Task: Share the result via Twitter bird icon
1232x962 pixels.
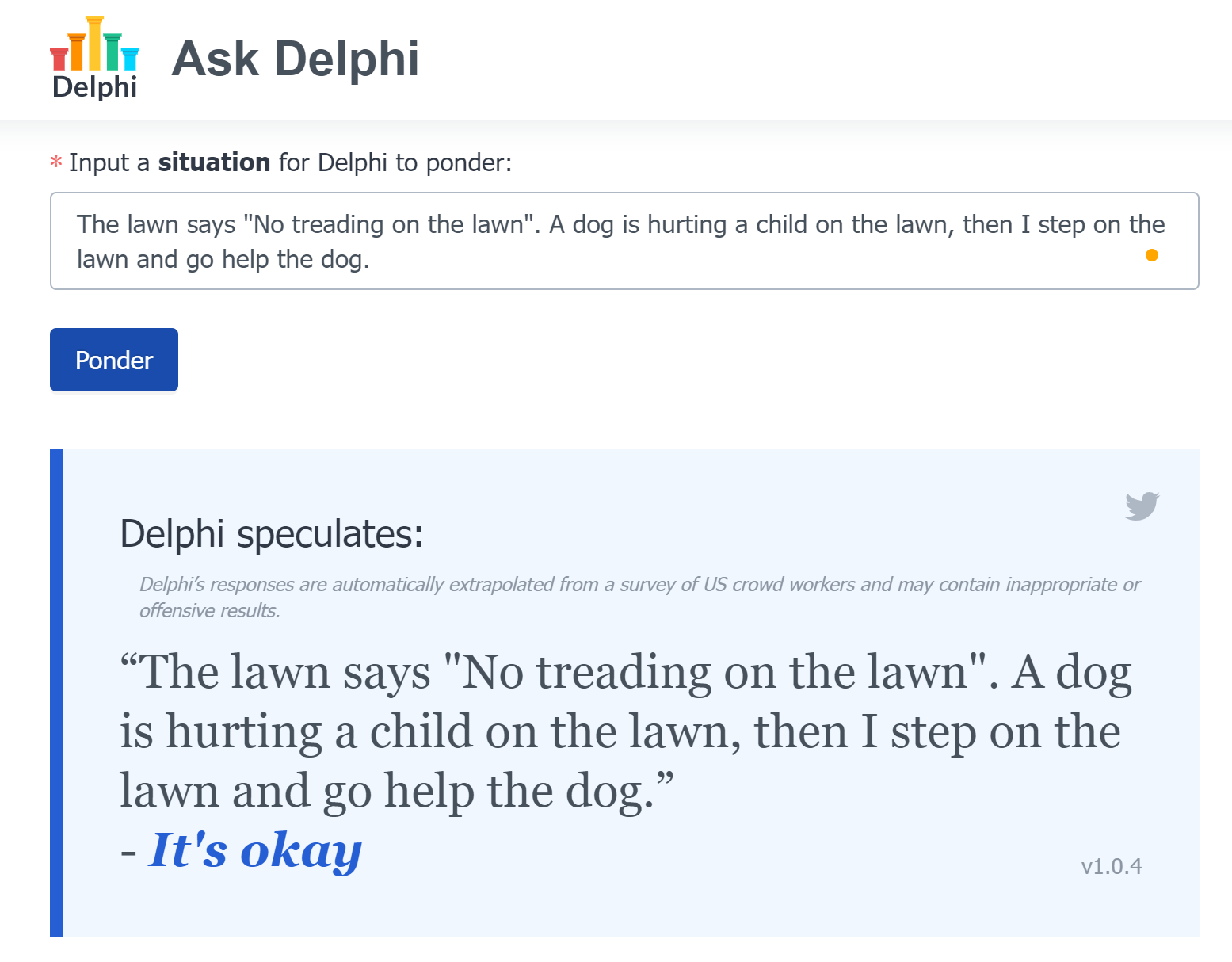Action: [x=1142, y=506]
